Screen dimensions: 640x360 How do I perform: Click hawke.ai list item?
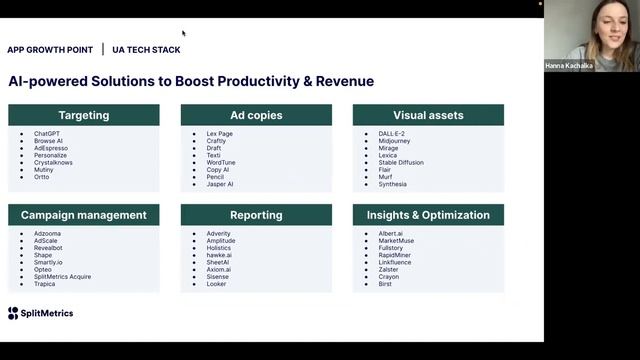pyautogui.click(x=219, y=255)
